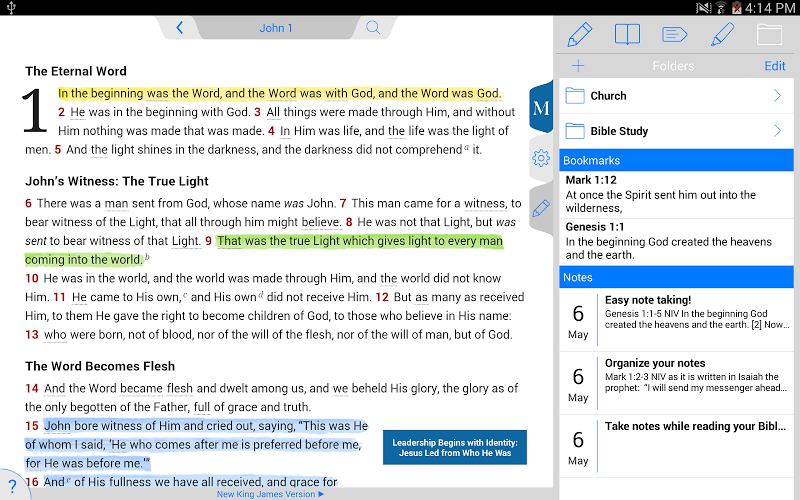Select the Bookmarks section header

pyautogui.click(x=677, y=160)
